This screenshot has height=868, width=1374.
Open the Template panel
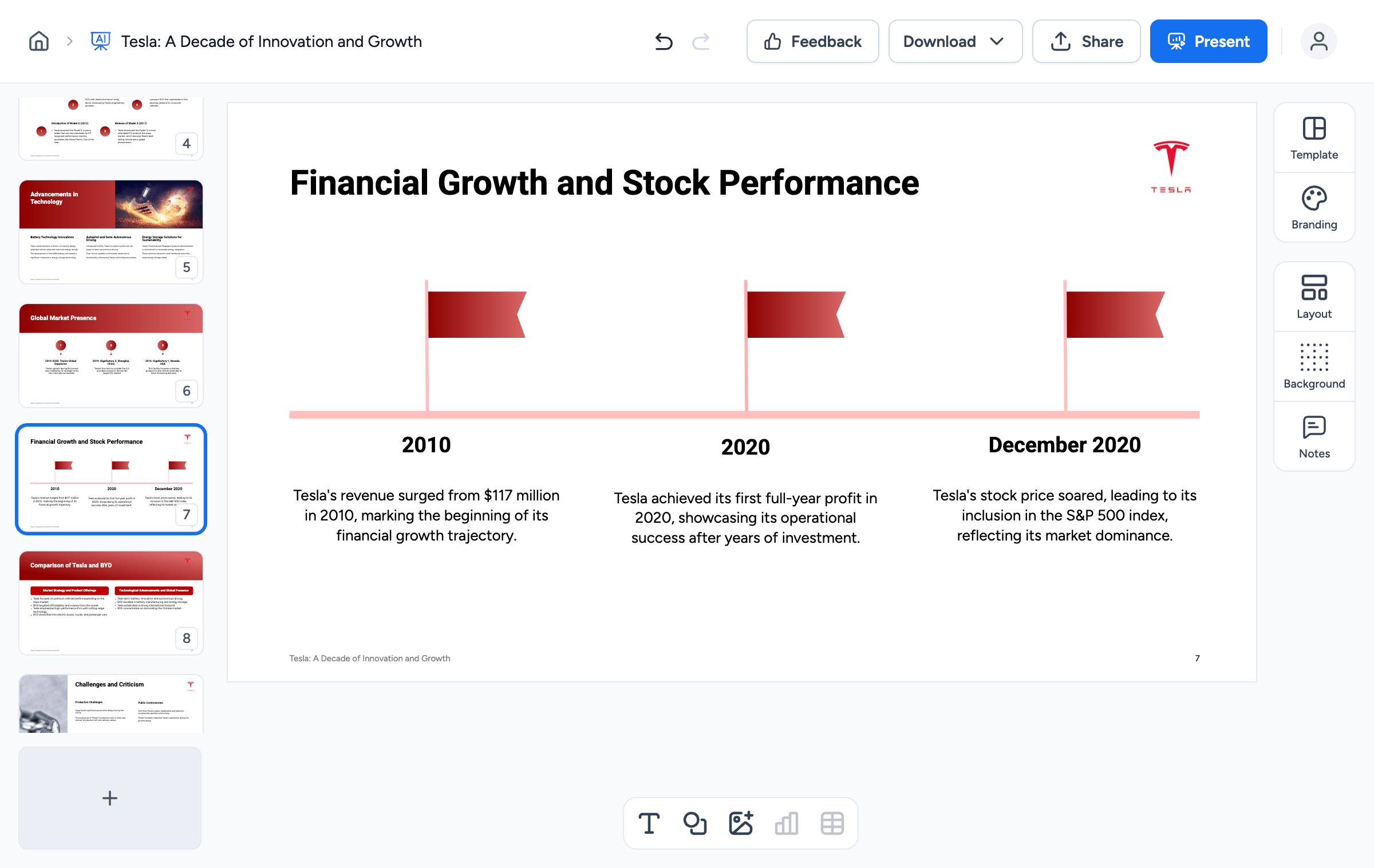(x=1314, y=138)
